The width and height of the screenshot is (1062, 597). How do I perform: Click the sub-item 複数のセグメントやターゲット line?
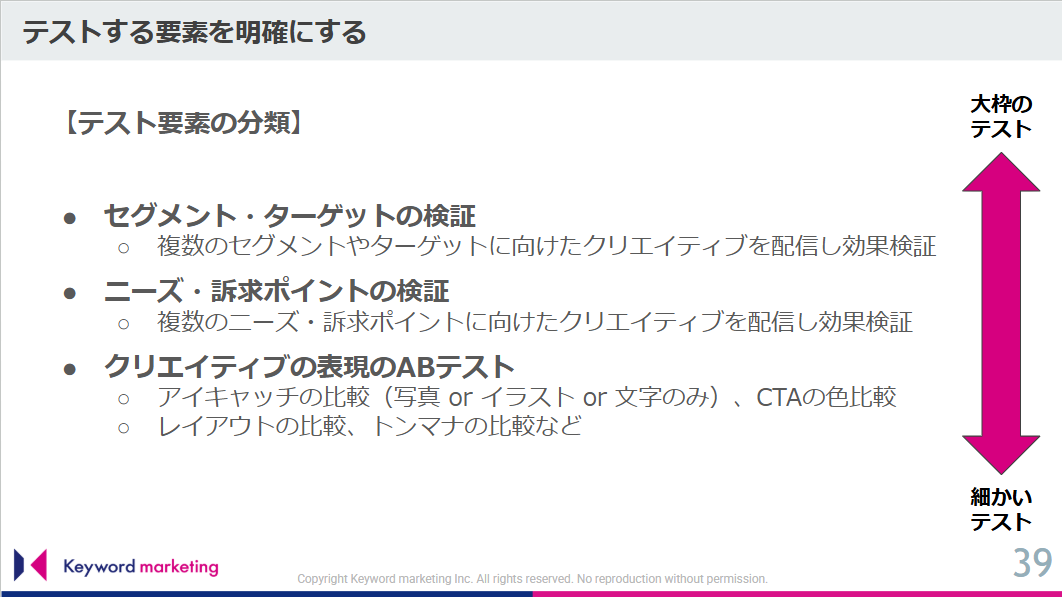pyautogui.click(x=546, y=246)
